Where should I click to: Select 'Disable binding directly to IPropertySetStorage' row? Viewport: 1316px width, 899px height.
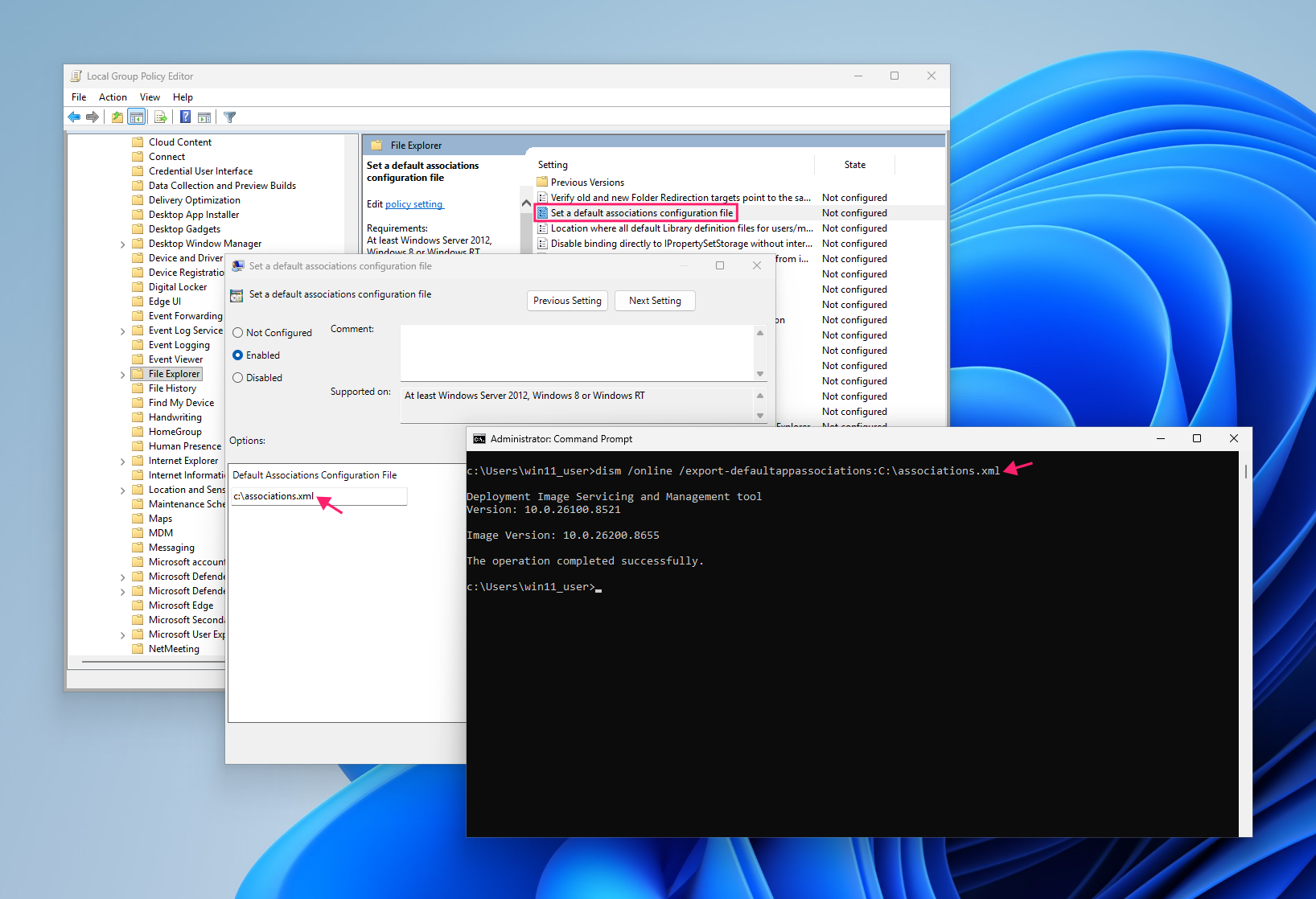tap(739, 244)
